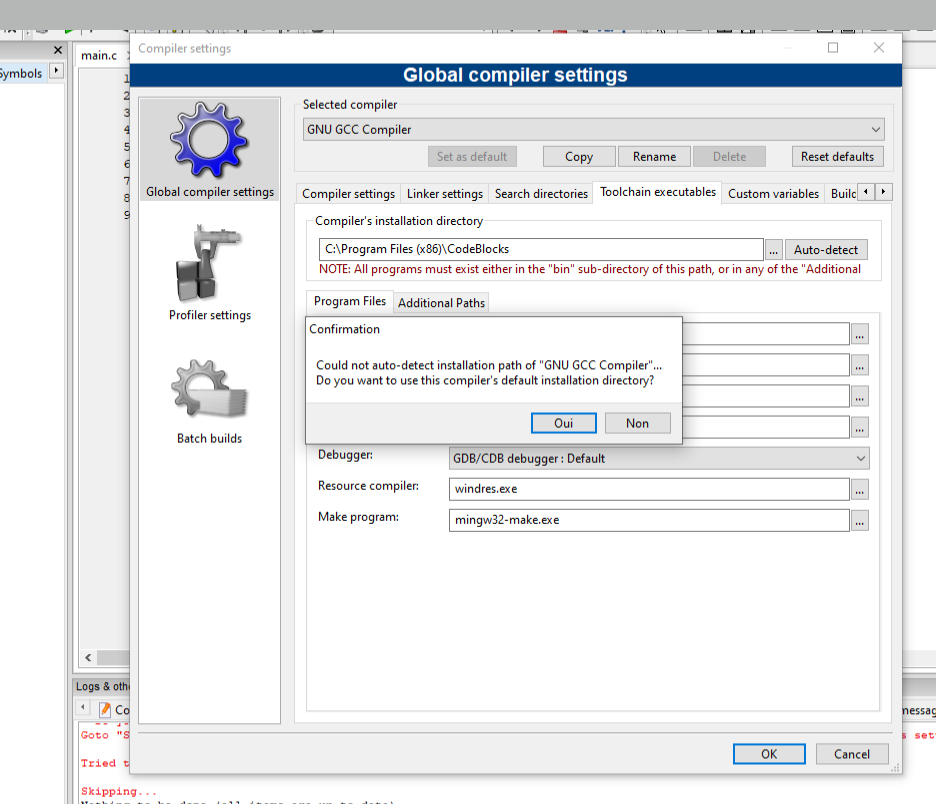The width and height of the screenshot is (936, 804).
Task: Click browse button beside windres.exe field
Action: [x=860, y=490]
